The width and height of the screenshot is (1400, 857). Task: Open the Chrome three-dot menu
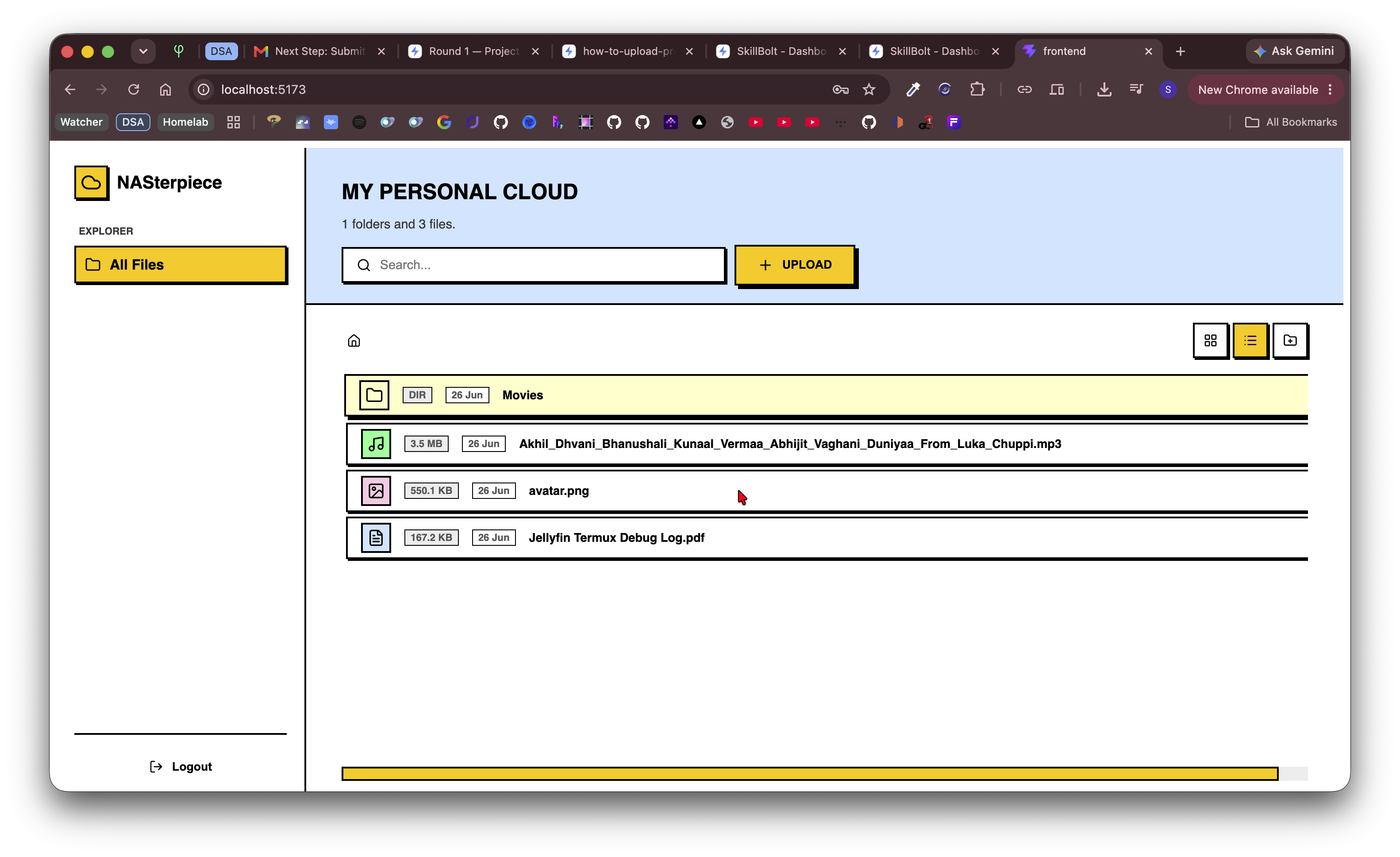point(1330,90)
